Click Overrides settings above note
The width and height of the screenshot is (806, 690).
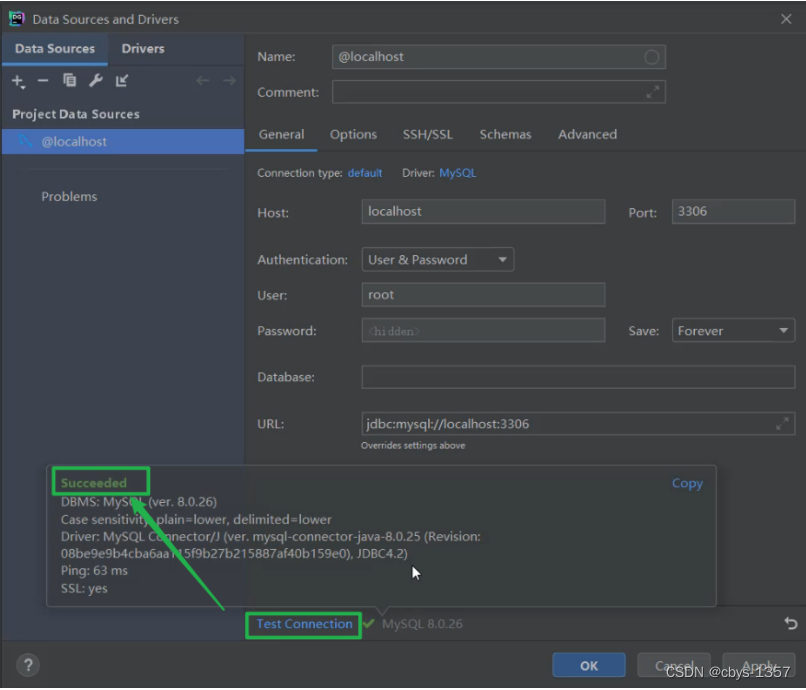pos(413,446)
